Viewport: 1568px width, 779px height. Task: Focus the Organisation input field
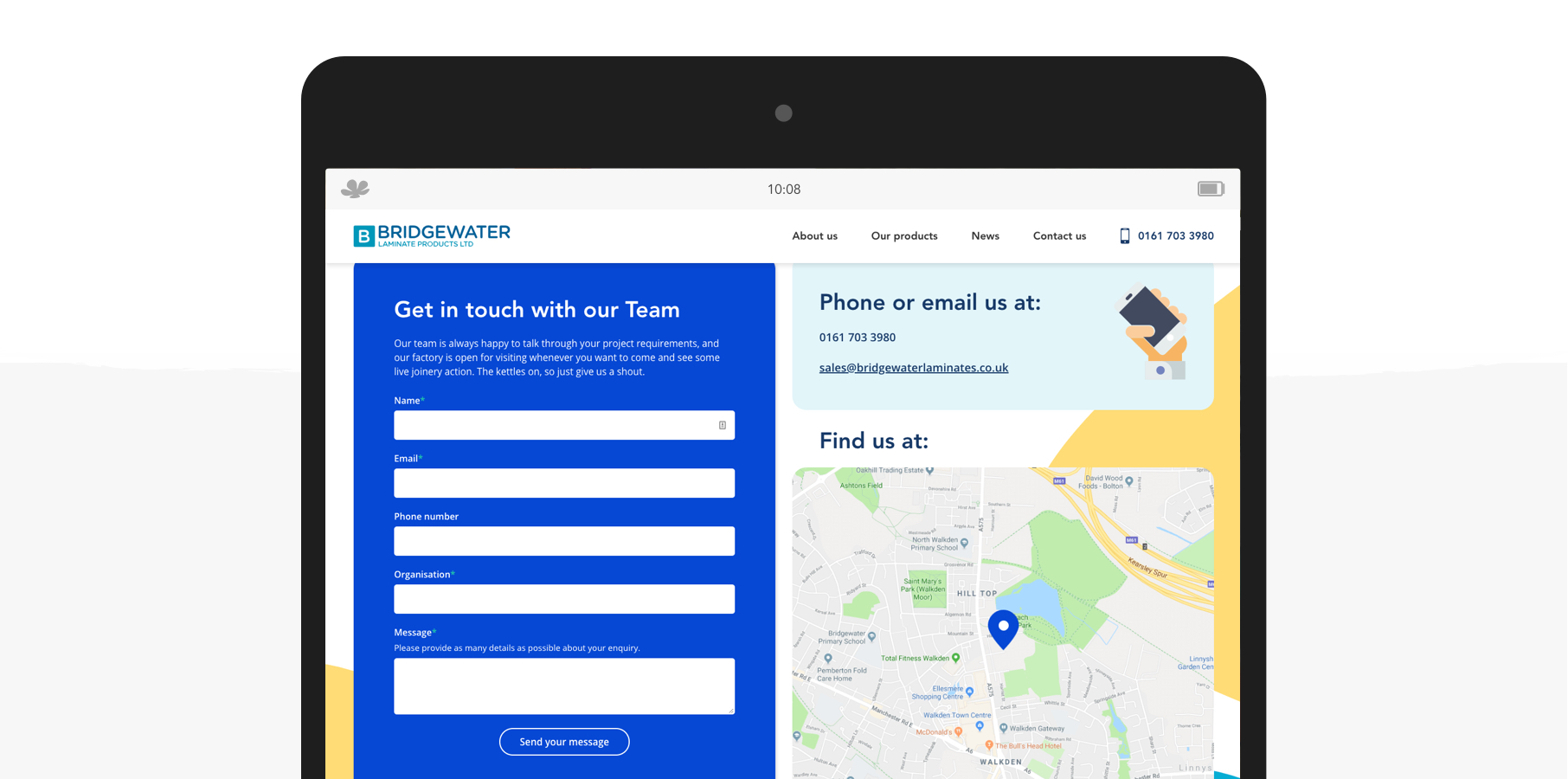pos(564,599)
